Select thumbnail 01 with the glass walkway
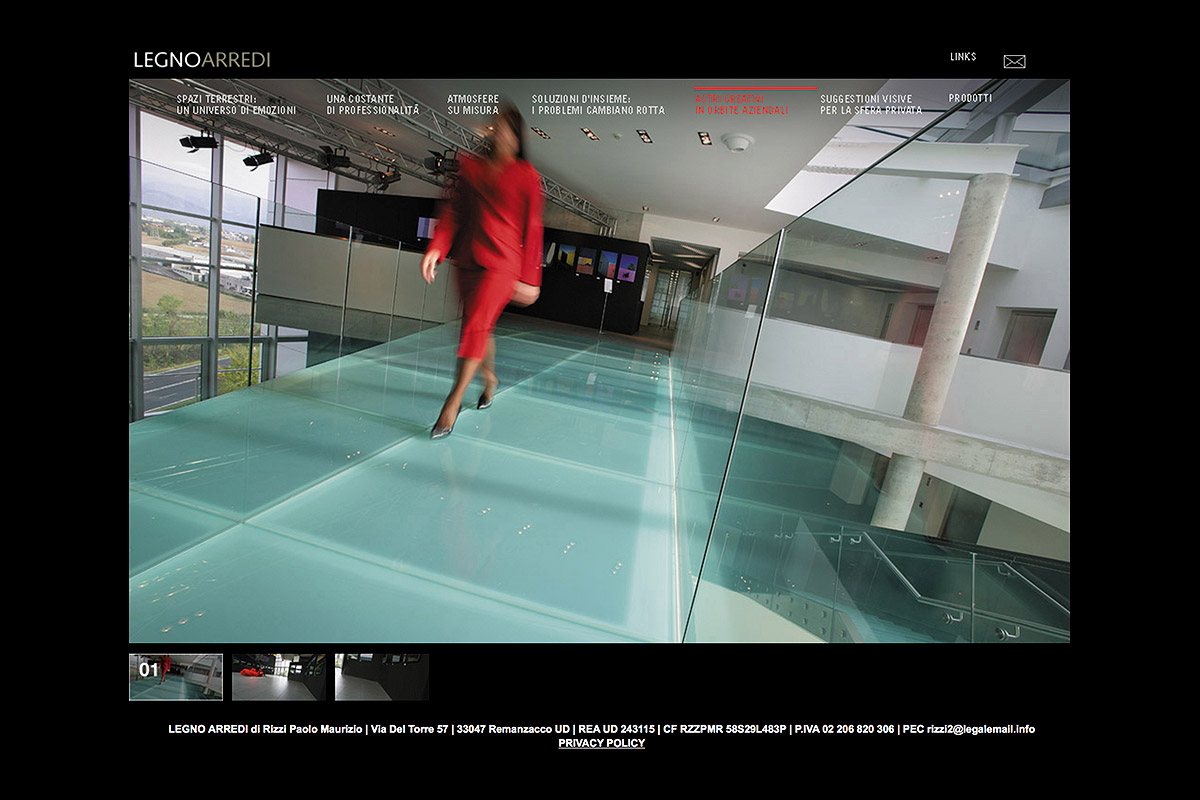Screen dimensions: 1200x800 tap(176, 677)
